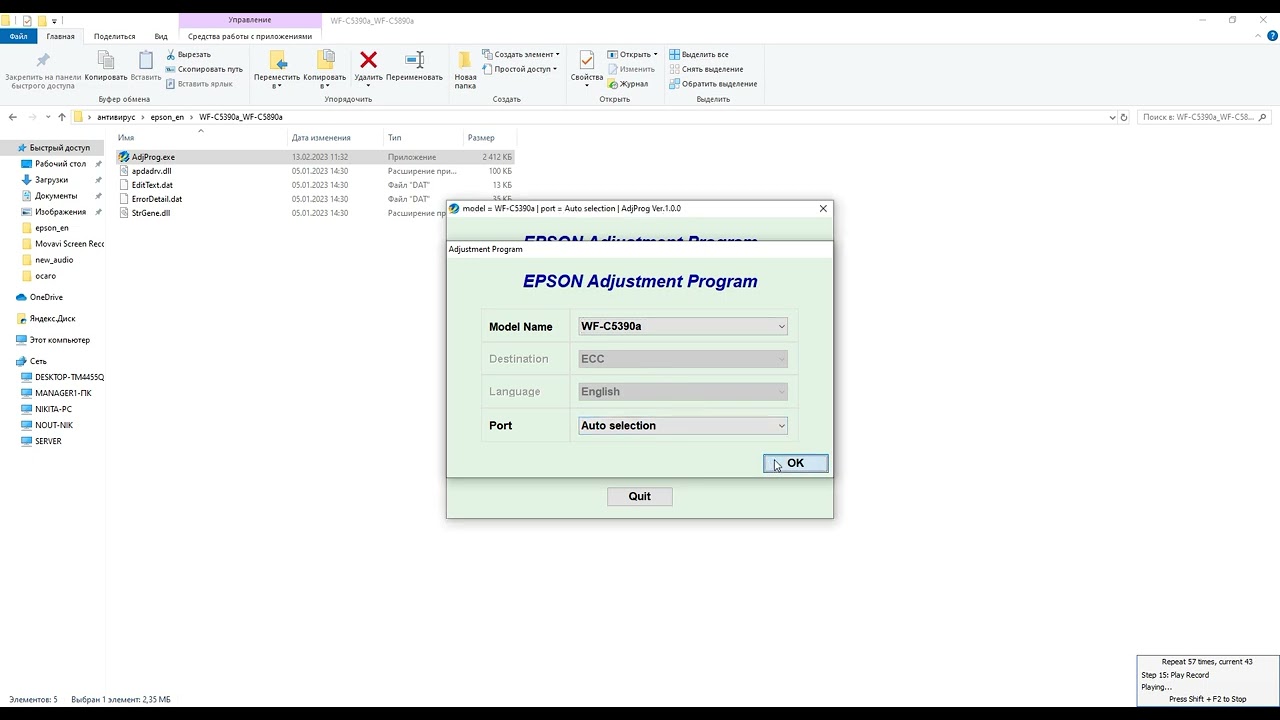1280x720 pixels.
Task: Open the Create item (Создать элемент) dropdown
Action: (x=520, y=54)
